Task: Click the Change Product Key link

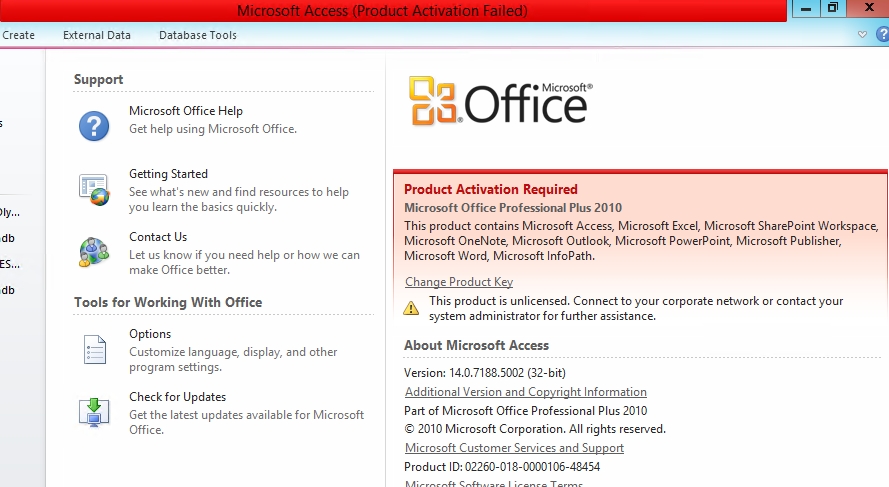Action: pos(459,282)
